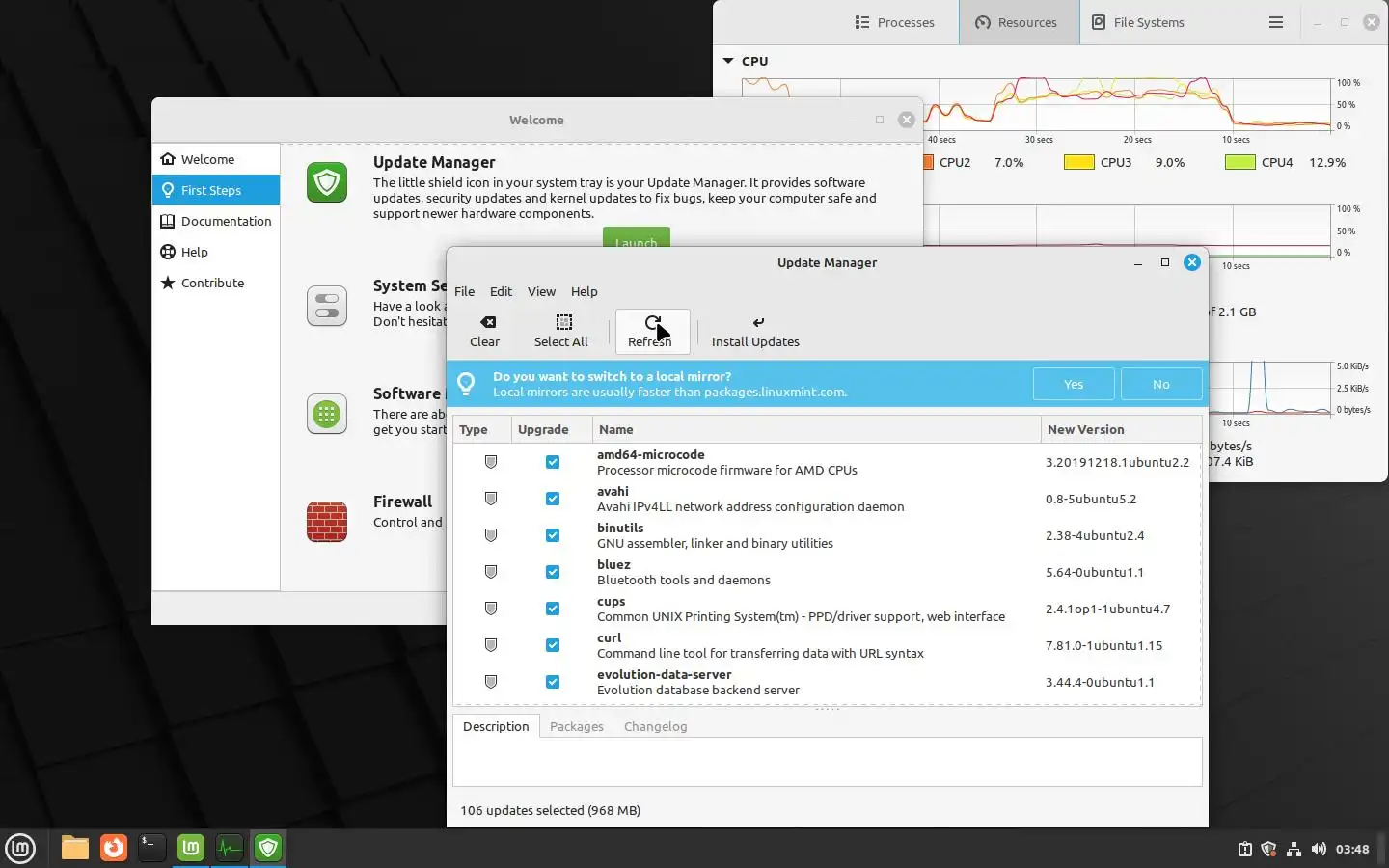Viewport: 1389px width, 868px height.
Task: Open Help in the Welcome sidebar
Action: tap(216, 252)
